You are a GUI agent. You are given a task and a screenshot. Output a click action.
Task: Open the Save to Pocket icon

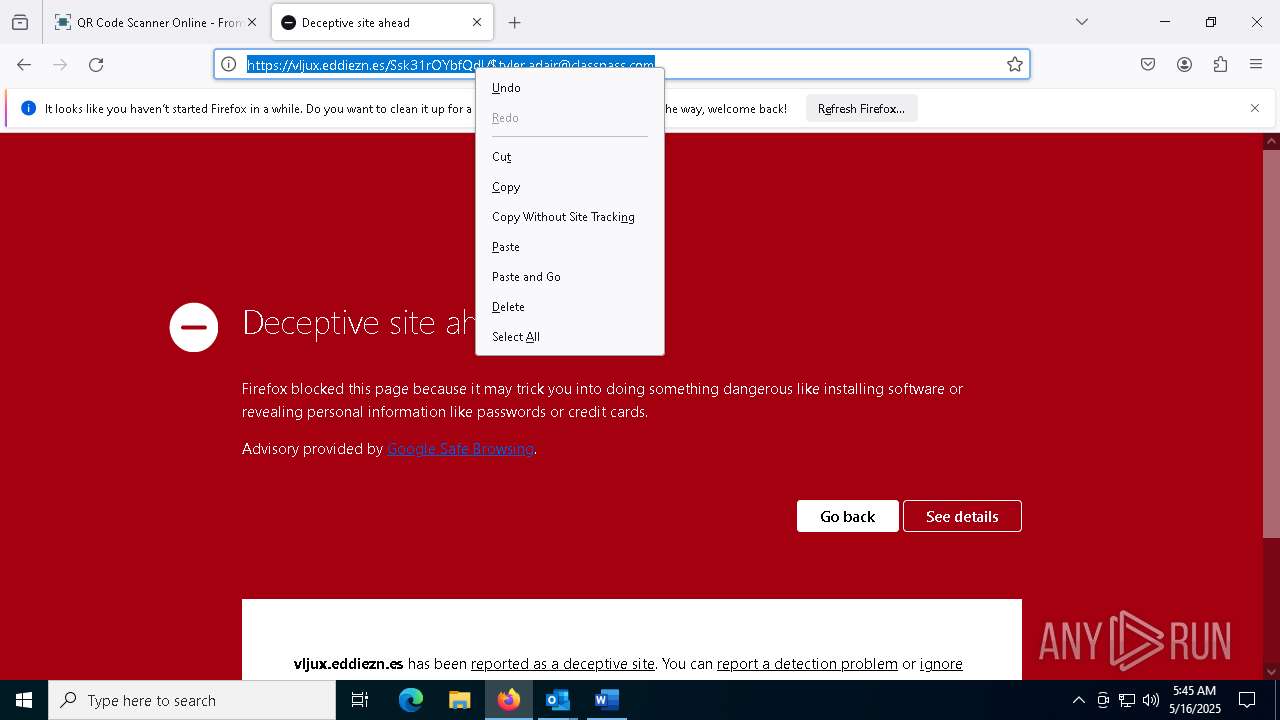click(x=1148, y=64)
